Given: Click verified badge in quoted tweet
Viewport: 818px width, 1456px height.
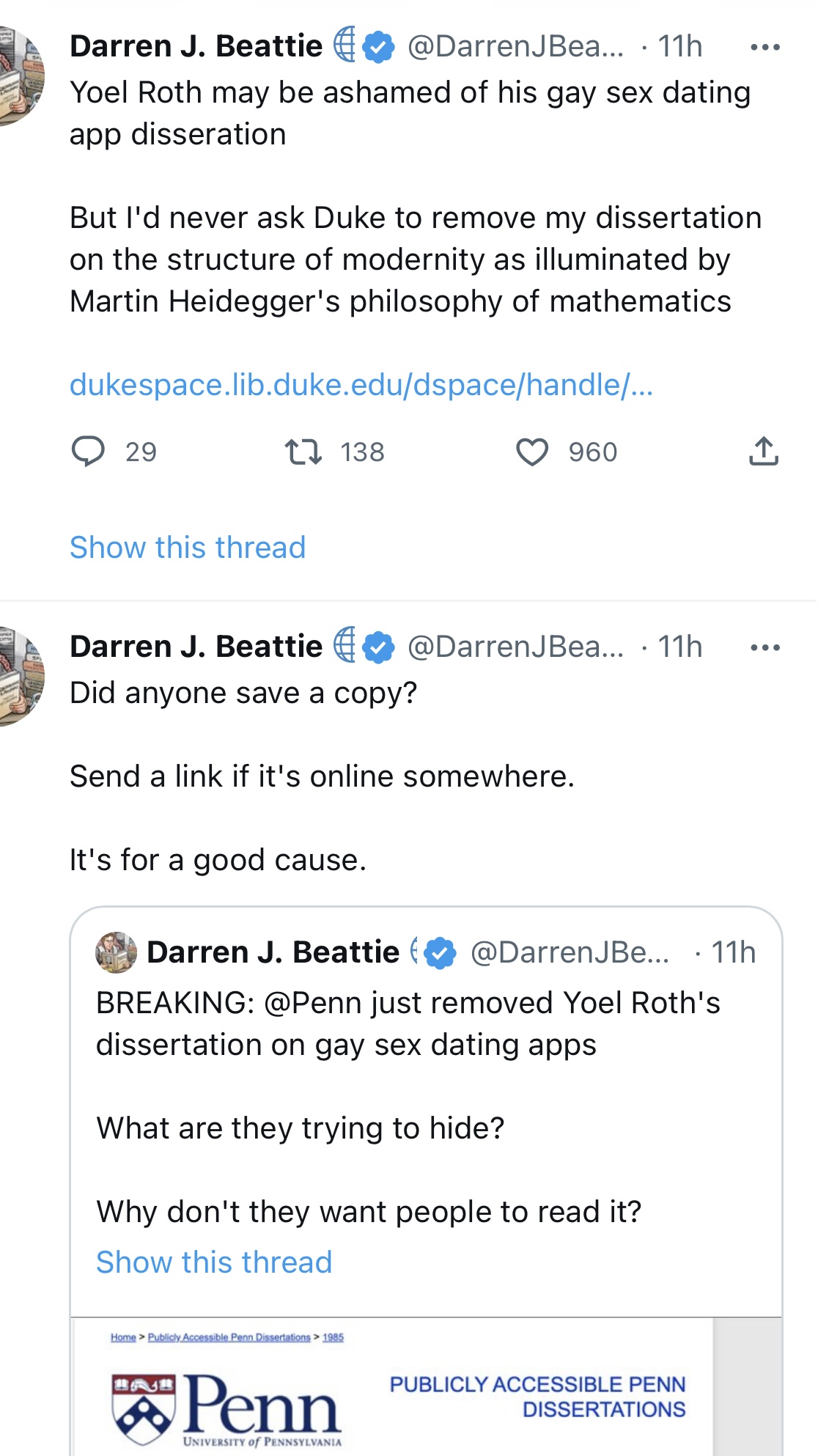Looking at the screenshot, I should 440,952.
